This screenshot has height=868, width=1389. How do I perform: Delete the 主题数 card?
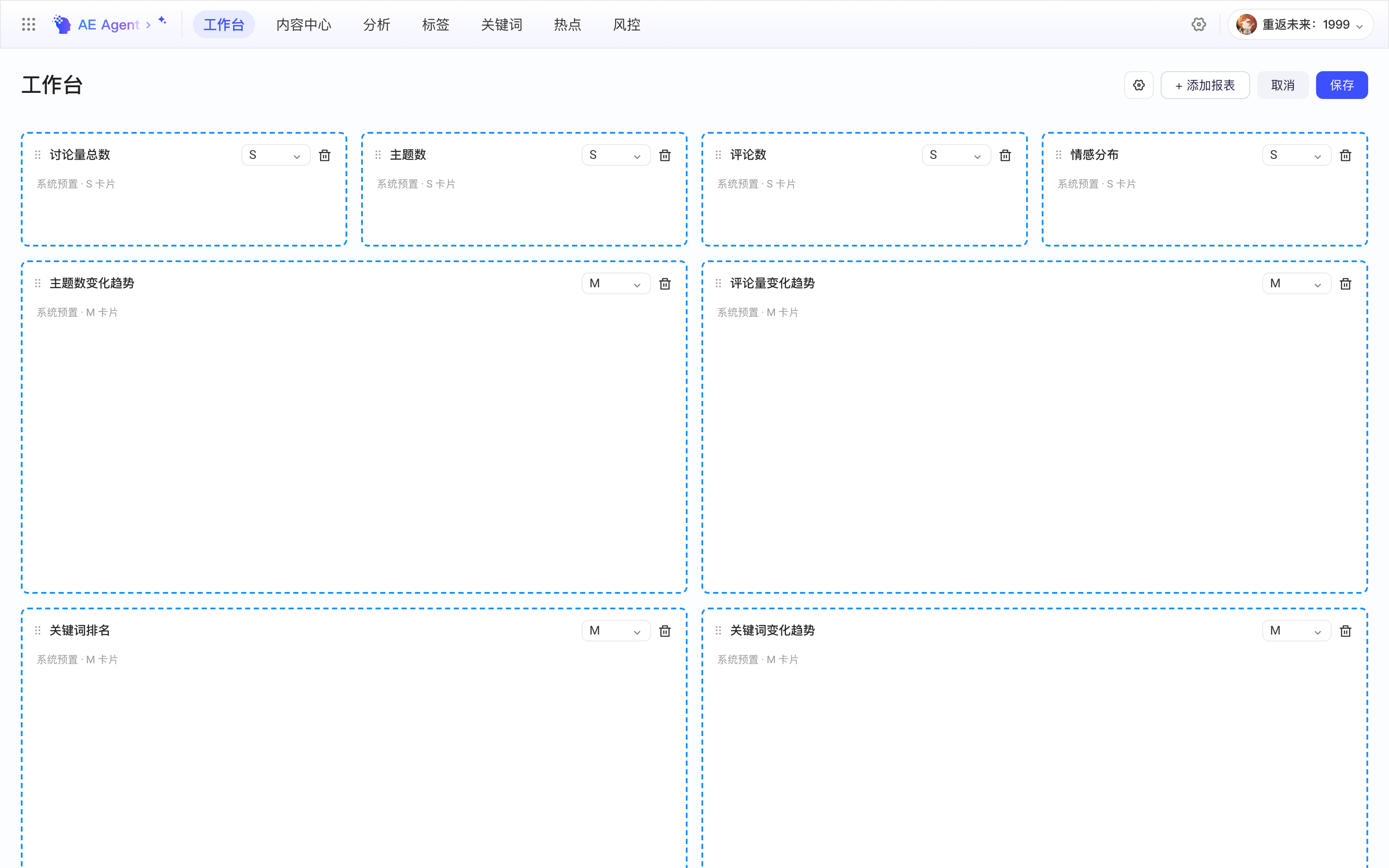tap(665, 155)
